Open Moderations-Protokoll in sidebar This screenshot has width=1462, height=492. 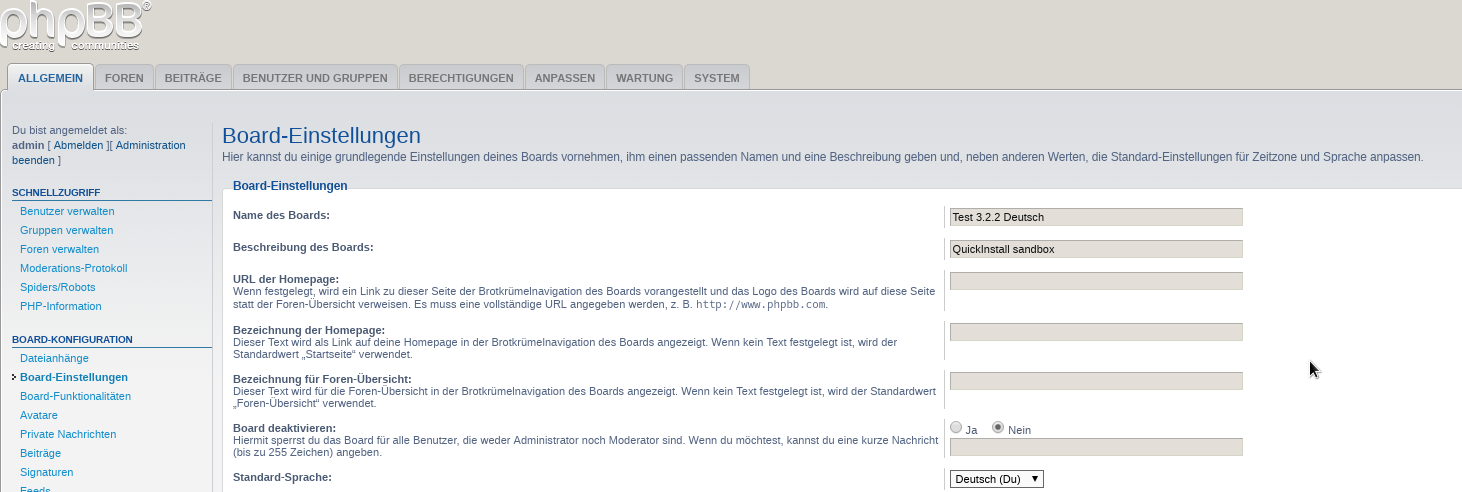point(73,268)
